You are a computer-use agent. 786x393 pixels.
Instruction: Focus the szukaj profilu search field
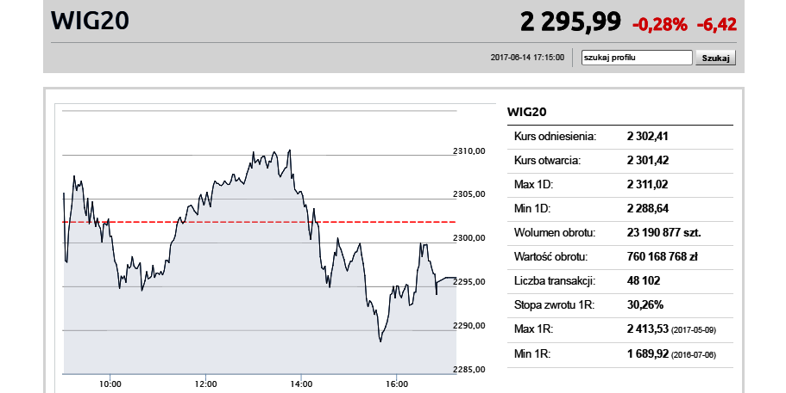click(x=636, y=58)
